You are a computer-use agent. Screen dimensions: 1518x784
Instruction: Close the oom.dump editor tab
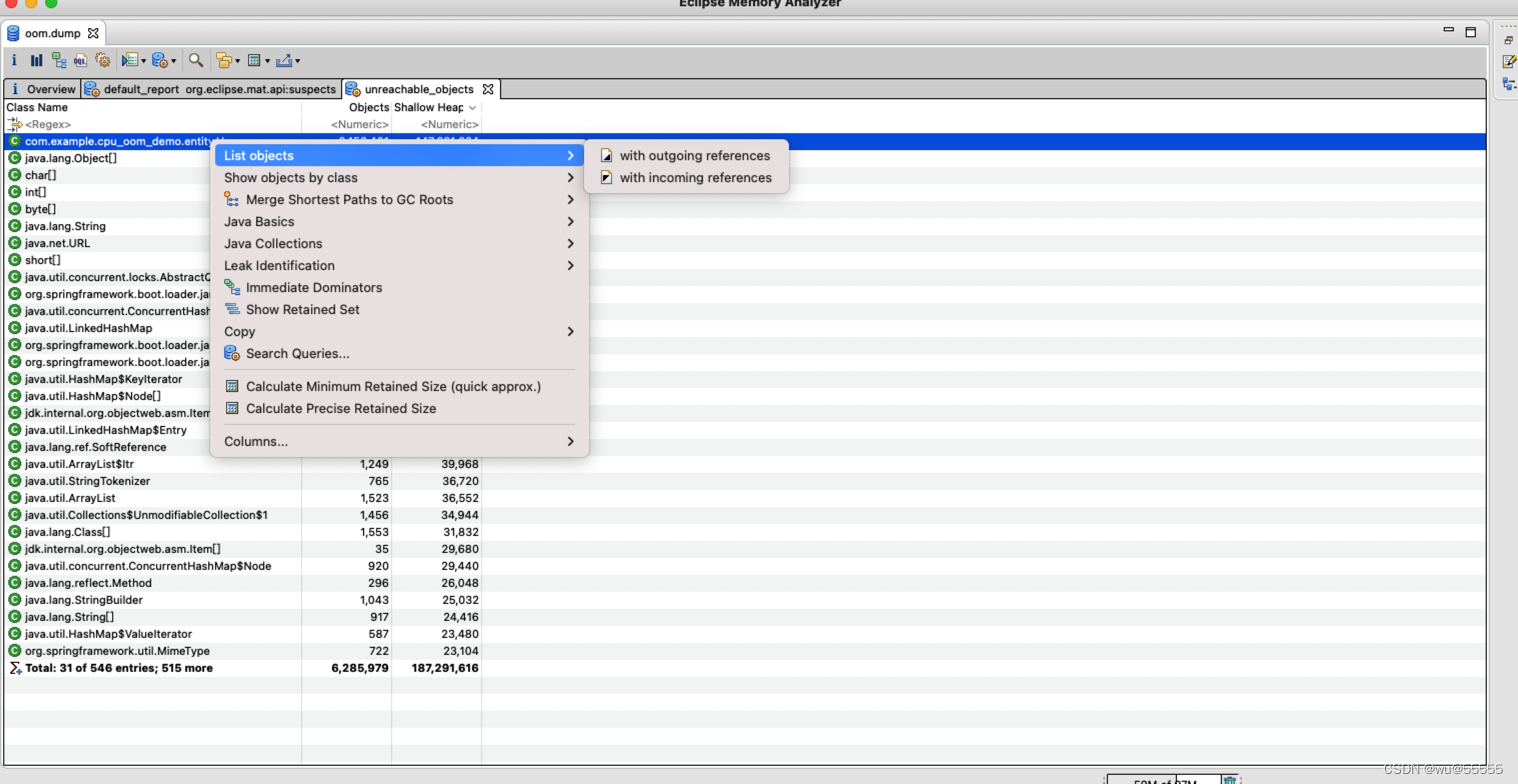click(93, 33)
